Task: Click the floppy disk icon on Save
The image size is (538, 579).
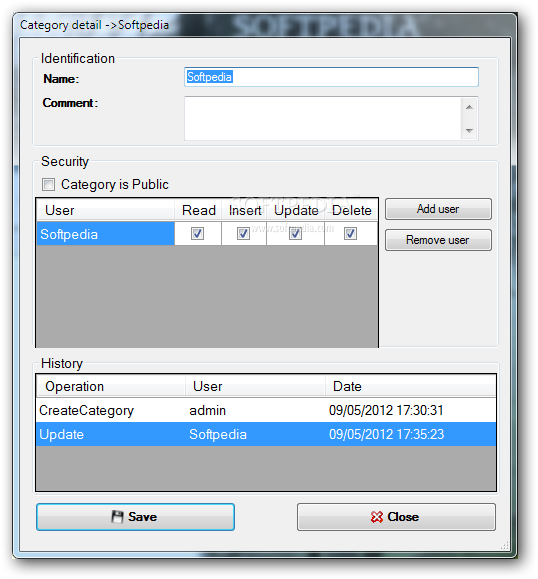Action: pos(117,517)
